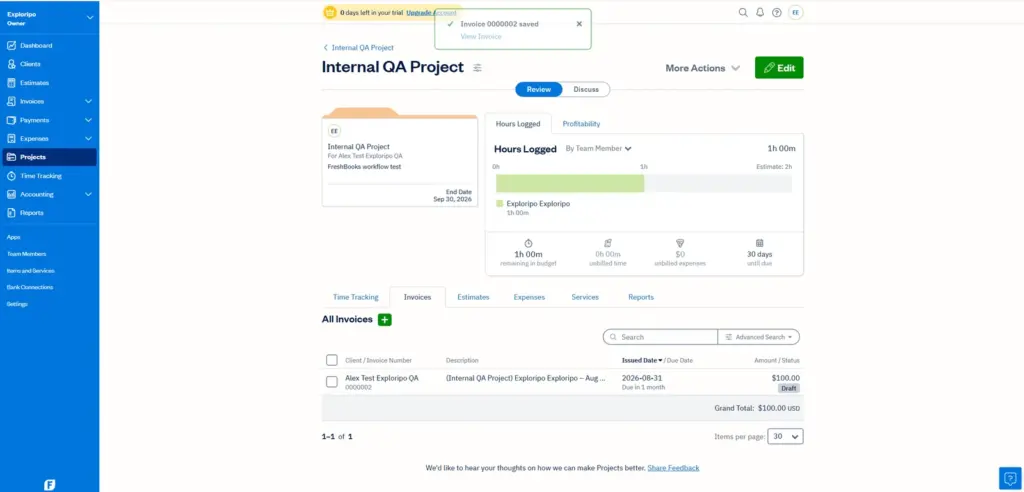This screenshot has width=1024, height=492.
Task: Click the Clients icon in sidebar
Action: pos(11,64)
